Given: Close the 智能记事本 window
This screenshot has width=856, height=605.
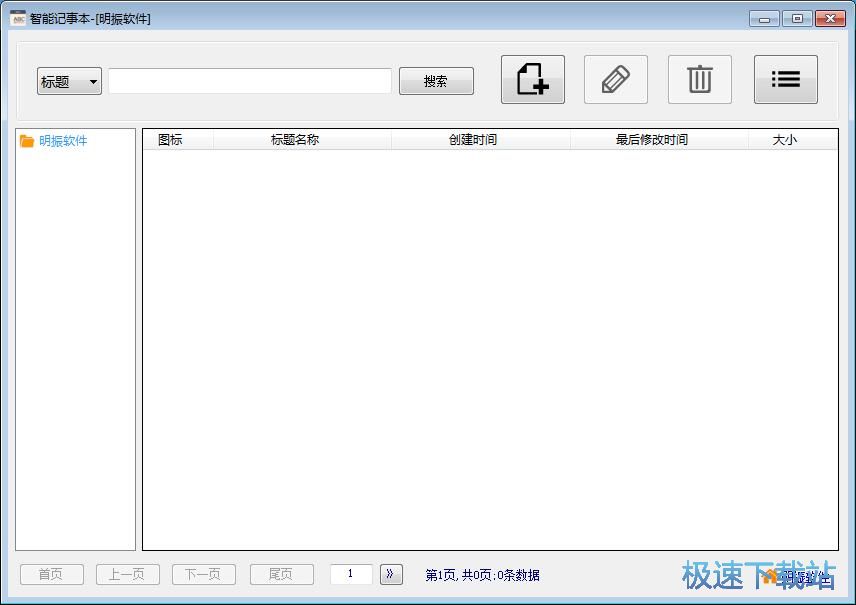Looking at the screenshot, I should coord(830,19).
